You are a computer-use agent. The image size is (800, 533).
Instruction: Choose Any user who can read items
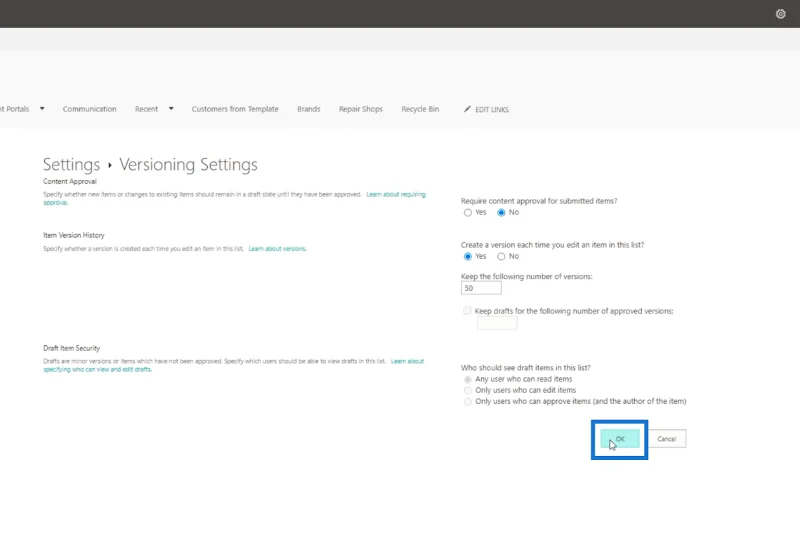(x=467, y=379)
